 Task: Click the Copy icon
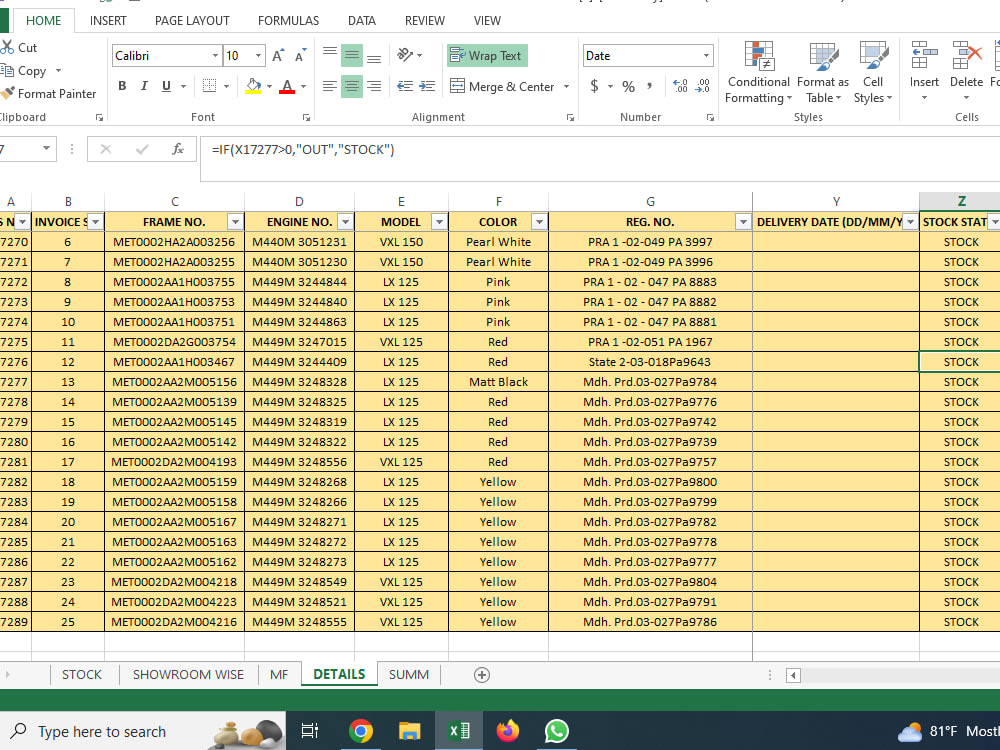[x=7, y=70]
